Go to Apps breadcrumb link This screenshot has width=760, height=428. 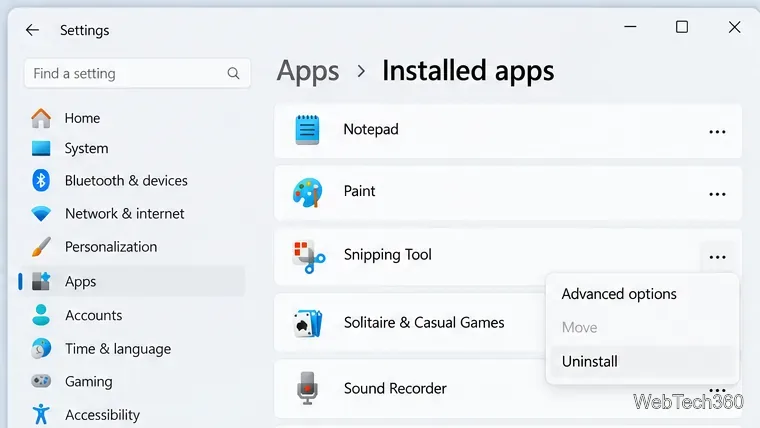click(308, 71)
